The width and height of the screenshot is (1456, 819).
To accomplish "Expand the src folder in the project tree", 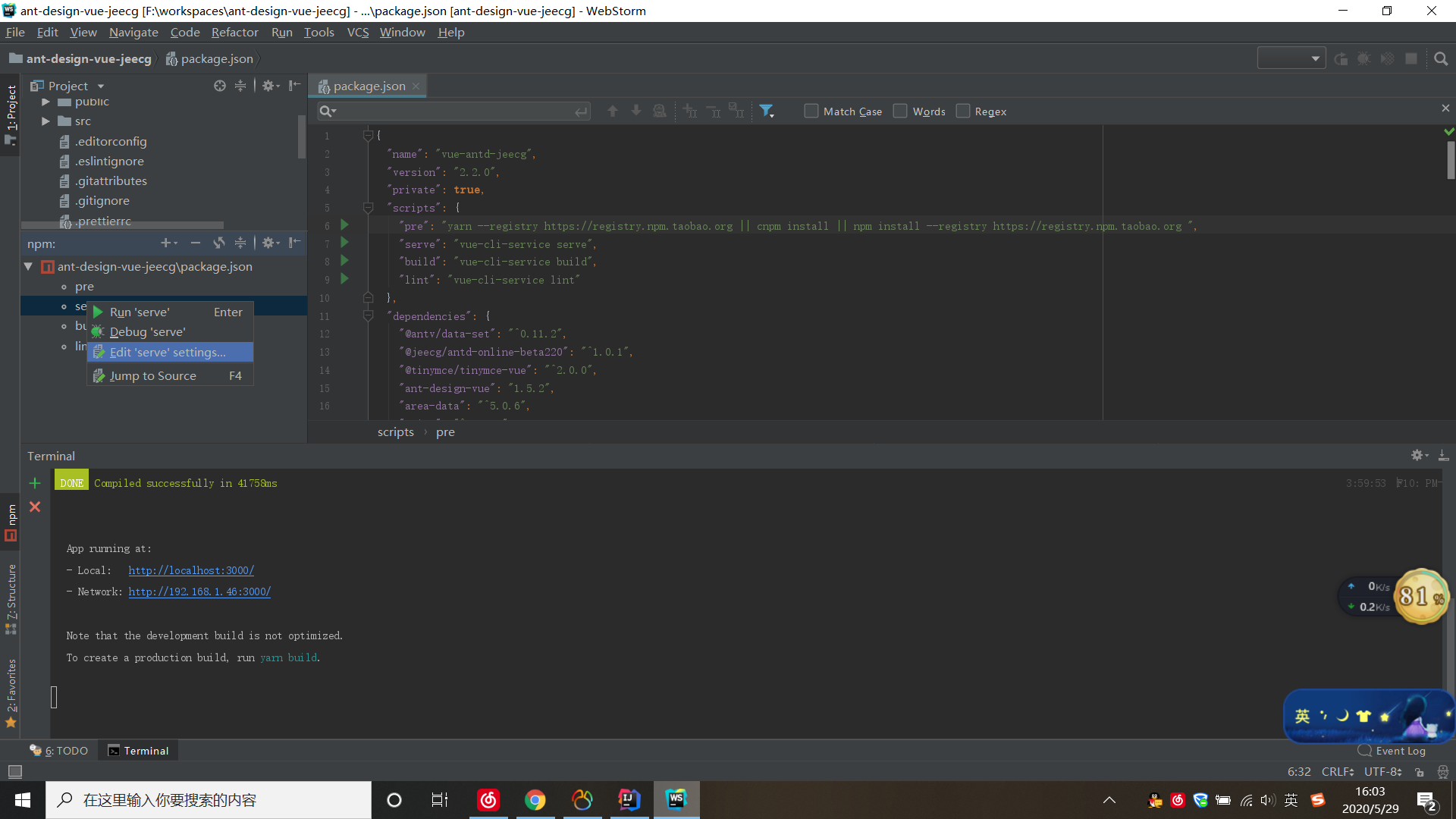I will (45, 121).
